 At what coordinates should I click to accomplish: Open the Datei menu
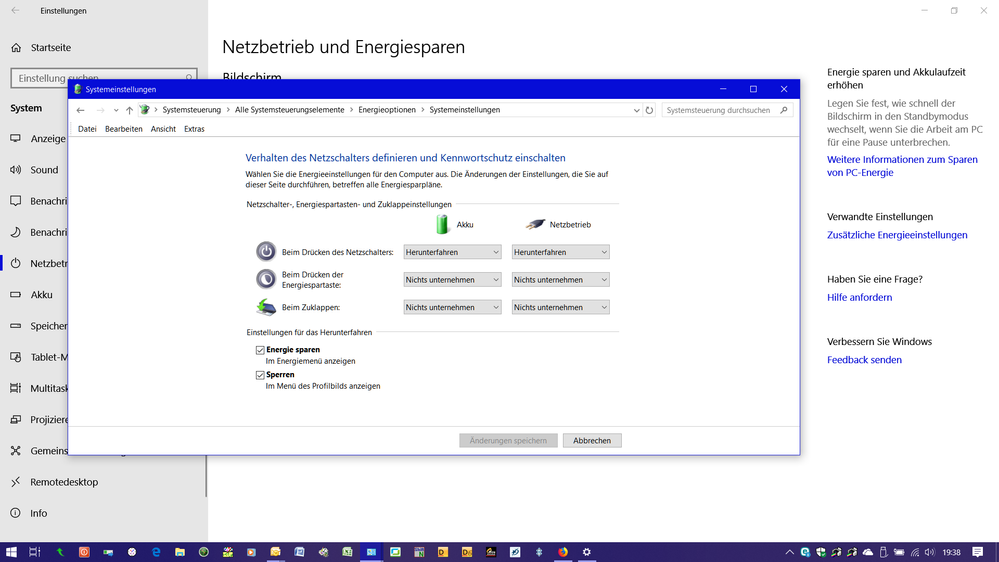pos(87,129)
